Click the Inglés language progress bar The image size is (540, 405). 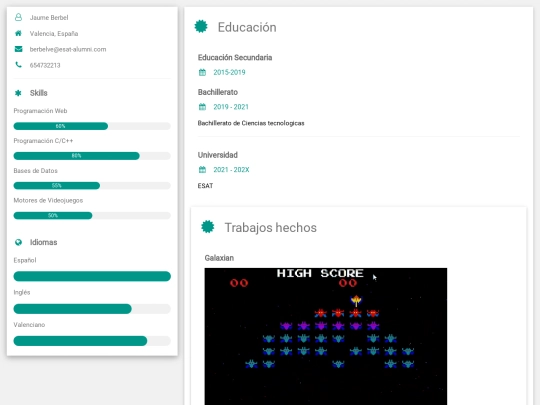click(x=92, y=309)
